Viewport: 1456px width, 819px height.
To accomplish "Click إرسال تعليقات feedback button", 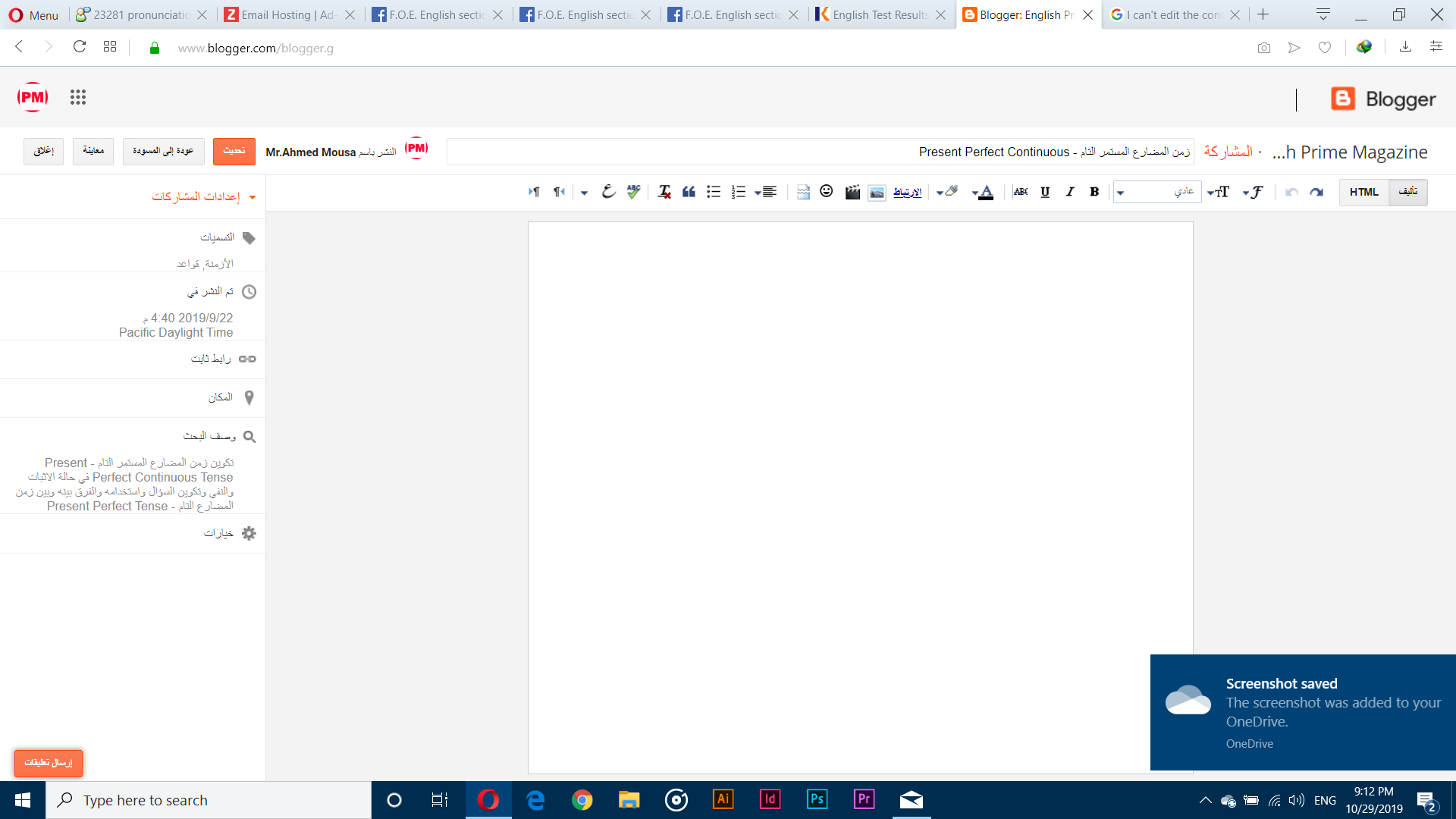I will coord(49,763).
